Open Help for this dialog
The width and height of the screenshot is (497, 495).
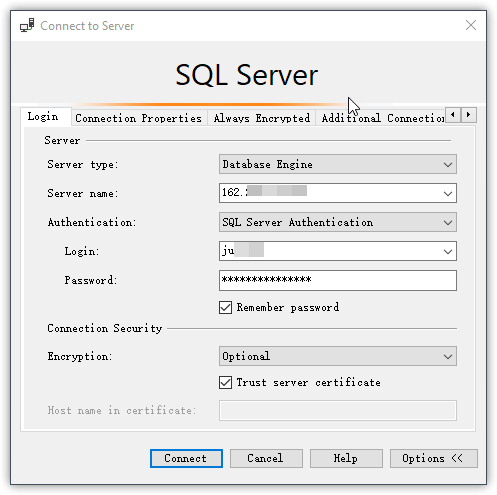[346, 458]
